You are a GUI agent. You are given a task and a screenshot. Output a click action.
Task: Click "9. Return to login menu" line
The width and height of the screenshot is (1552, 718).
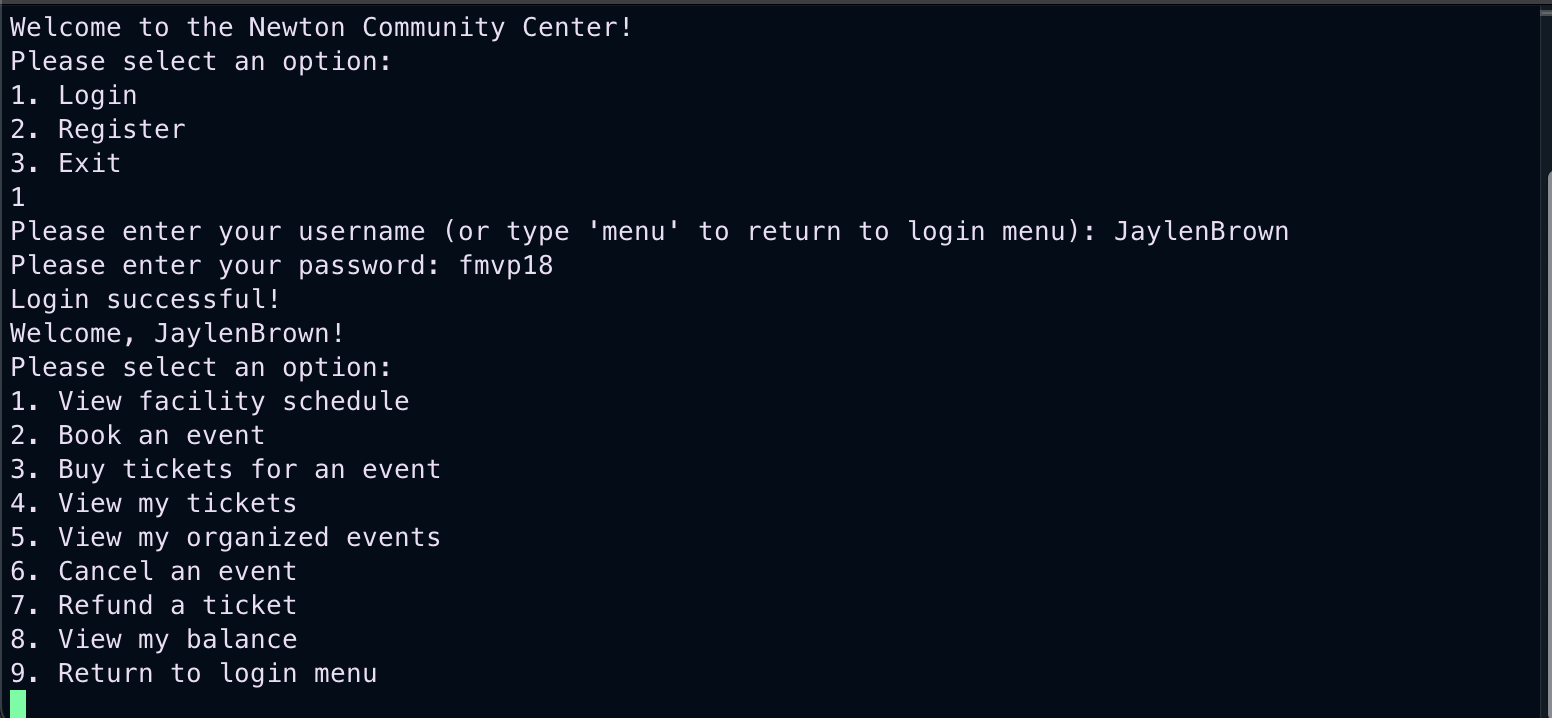tap(194, 674)
